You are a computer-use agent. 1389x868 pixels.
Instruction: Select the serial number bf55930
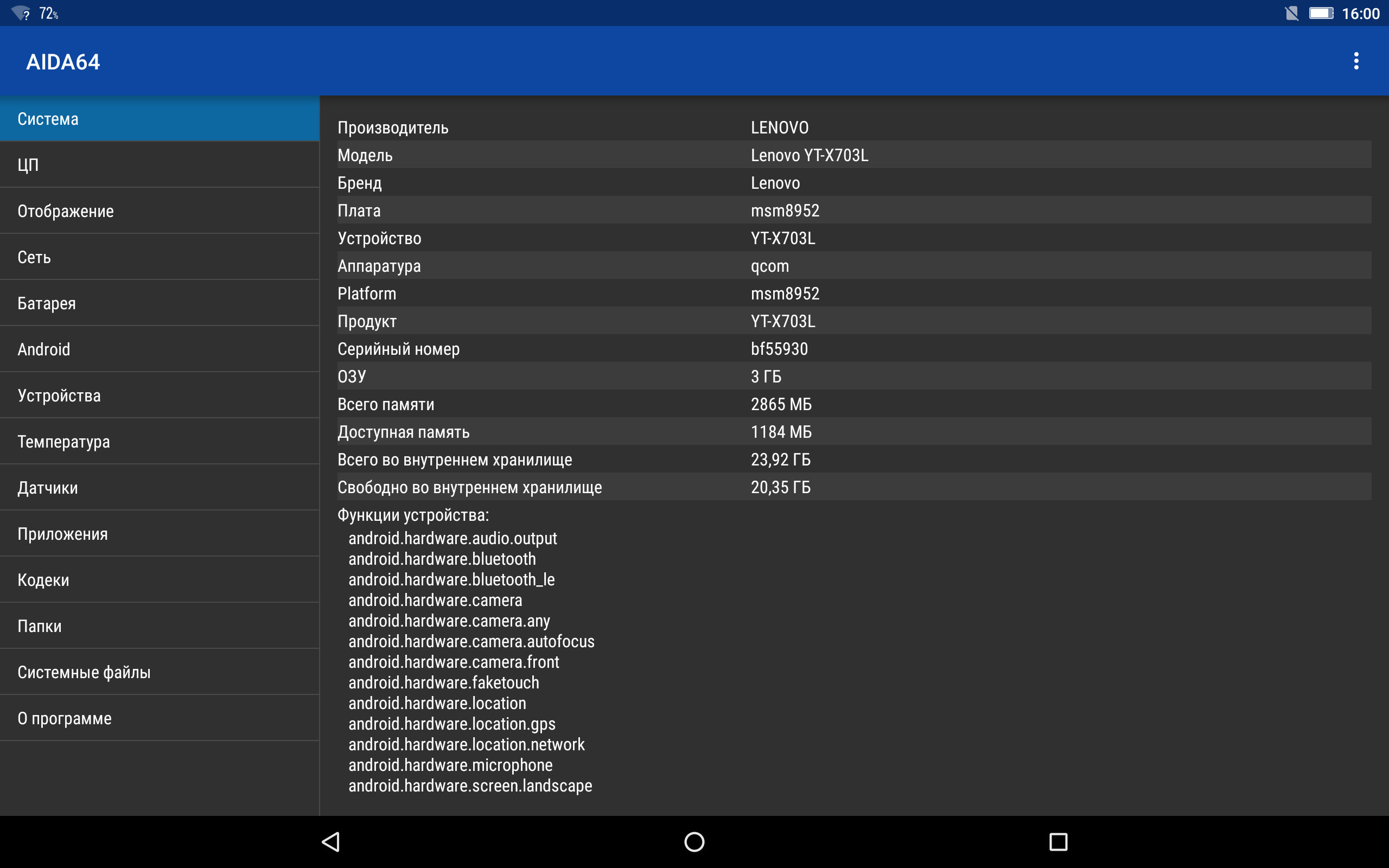[x=779, y=348]
